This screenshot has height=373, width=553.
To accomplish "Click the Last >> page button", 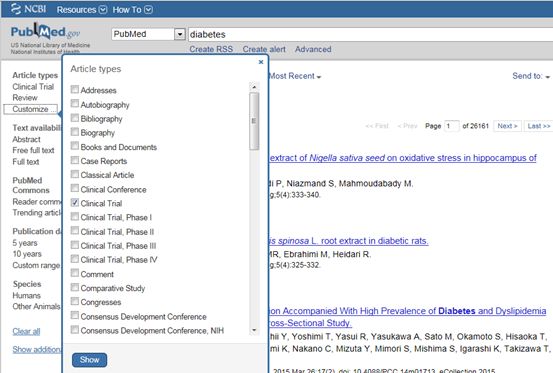I will coord(539,126).
